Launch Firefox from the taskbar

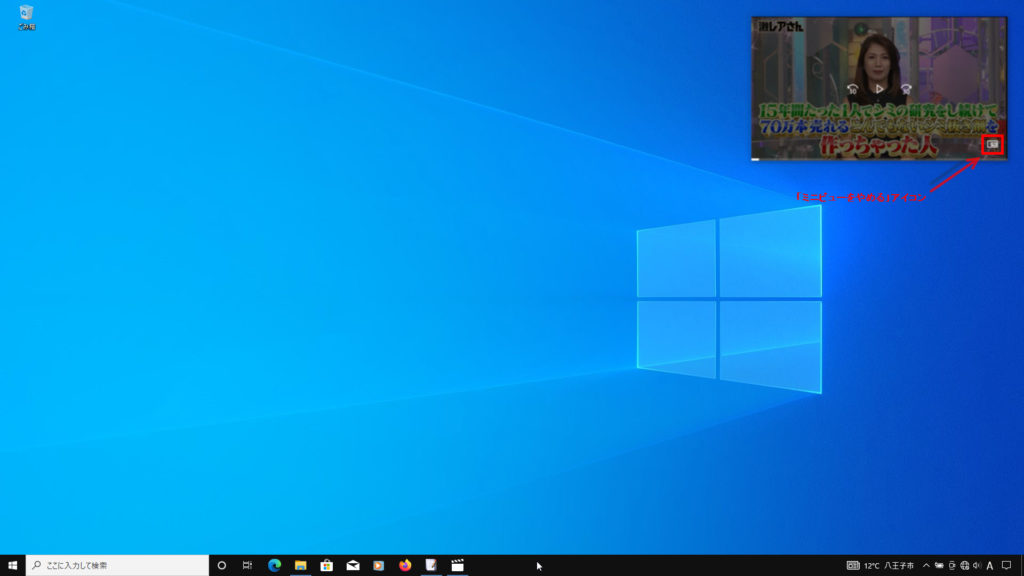coord(405,565)
